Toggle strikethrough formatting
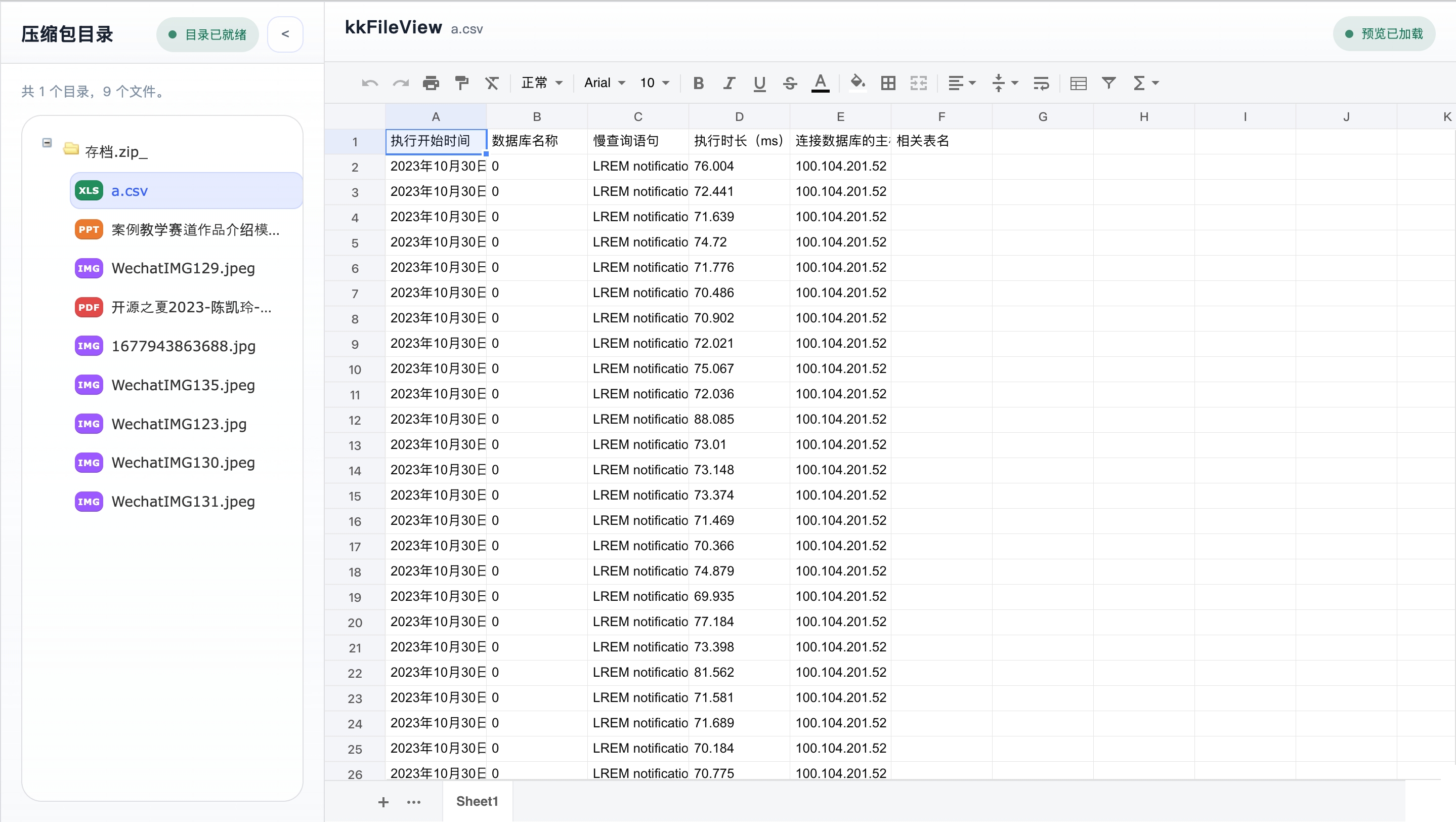This screenshot has width=1456, height=822. [x=790, y=83]
